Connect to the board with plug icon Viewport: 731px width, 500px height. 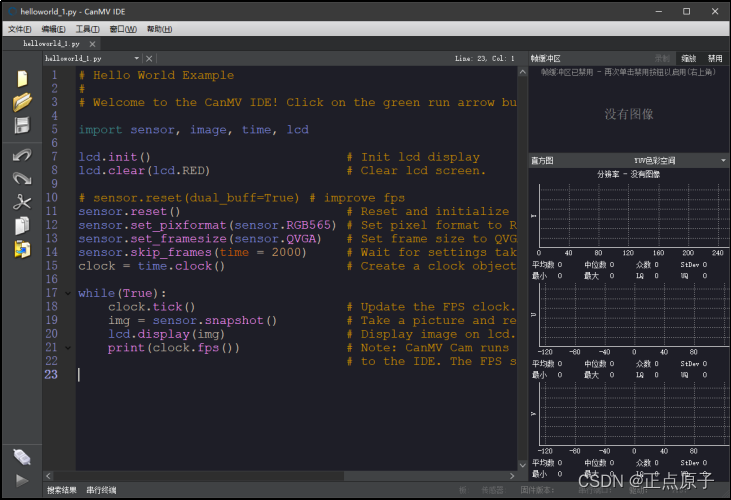pyautogui.click(x=22, y=457)
